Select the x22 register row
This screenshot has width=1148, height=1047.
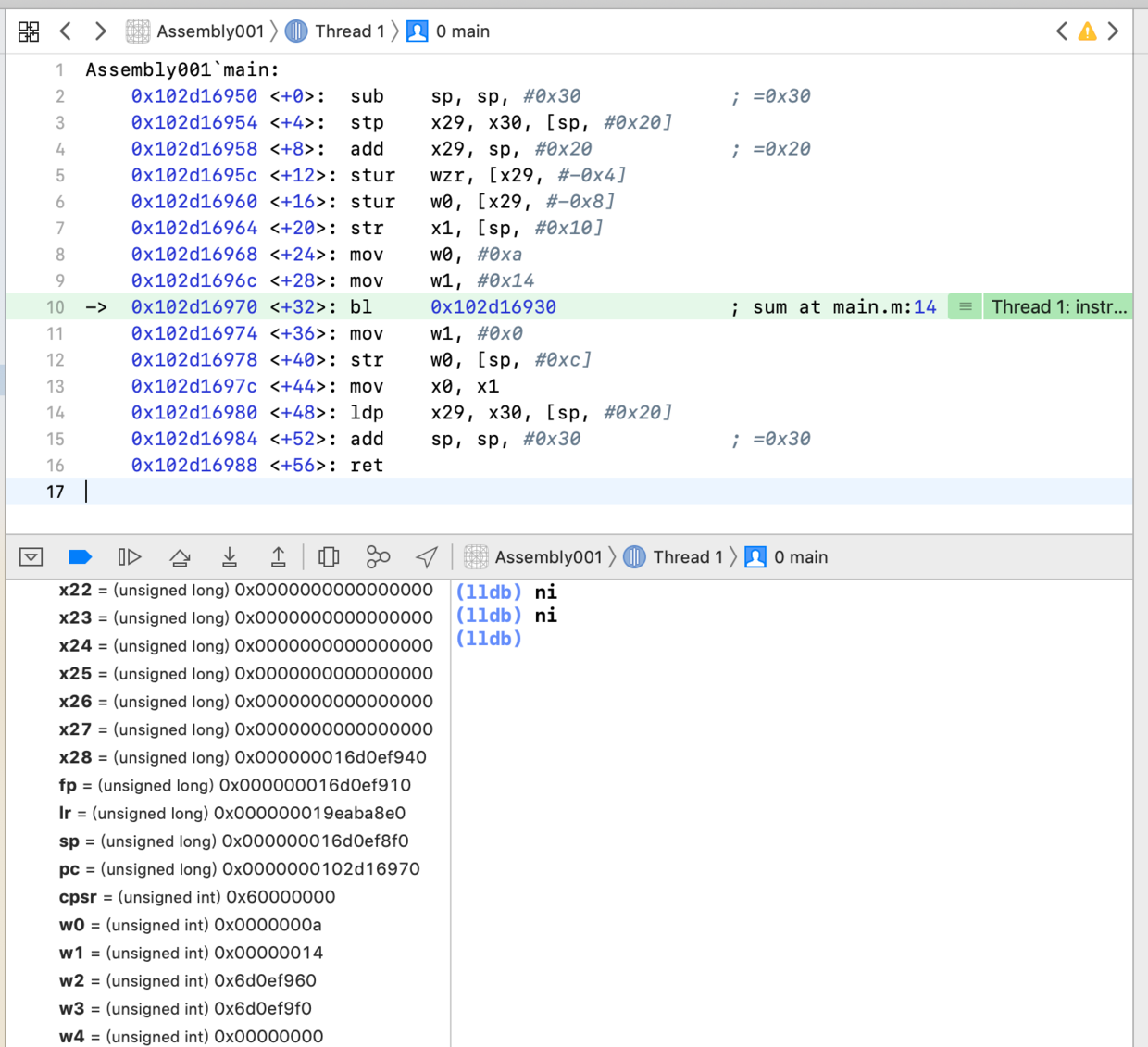pos(246,590)
